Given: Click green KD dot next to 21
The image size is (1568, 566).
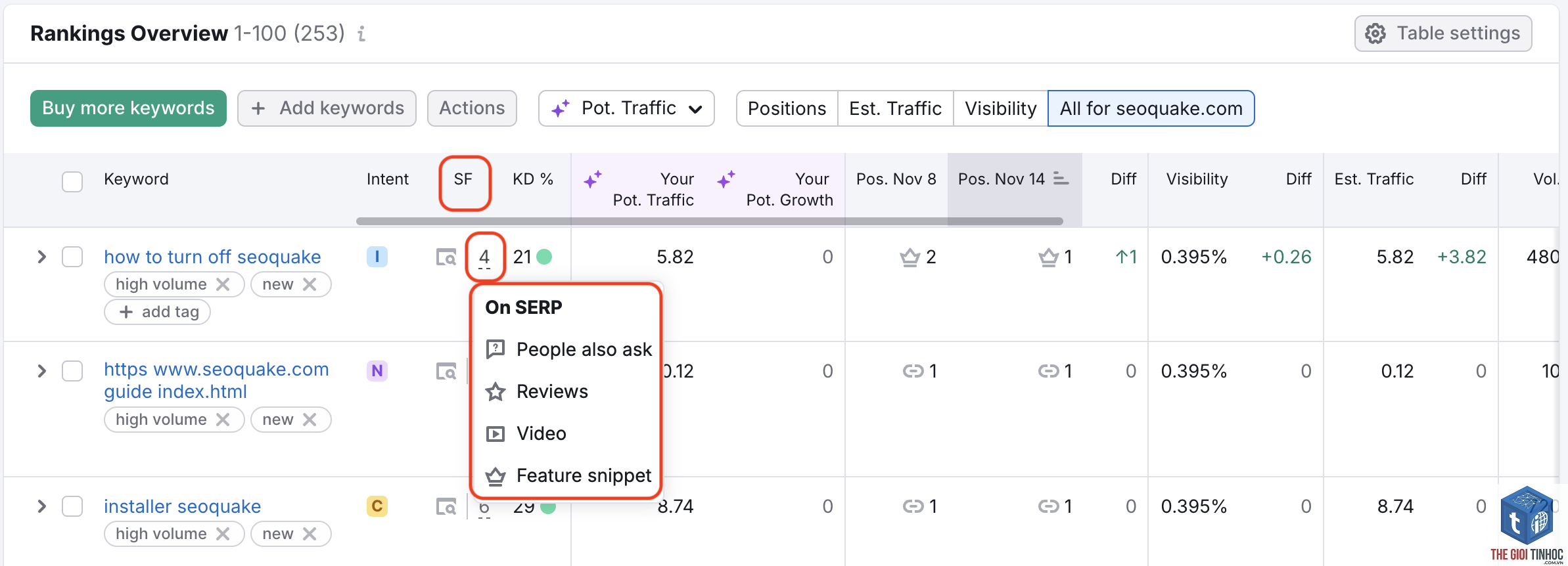Looking at the screenshot, I should coord(544,257).
